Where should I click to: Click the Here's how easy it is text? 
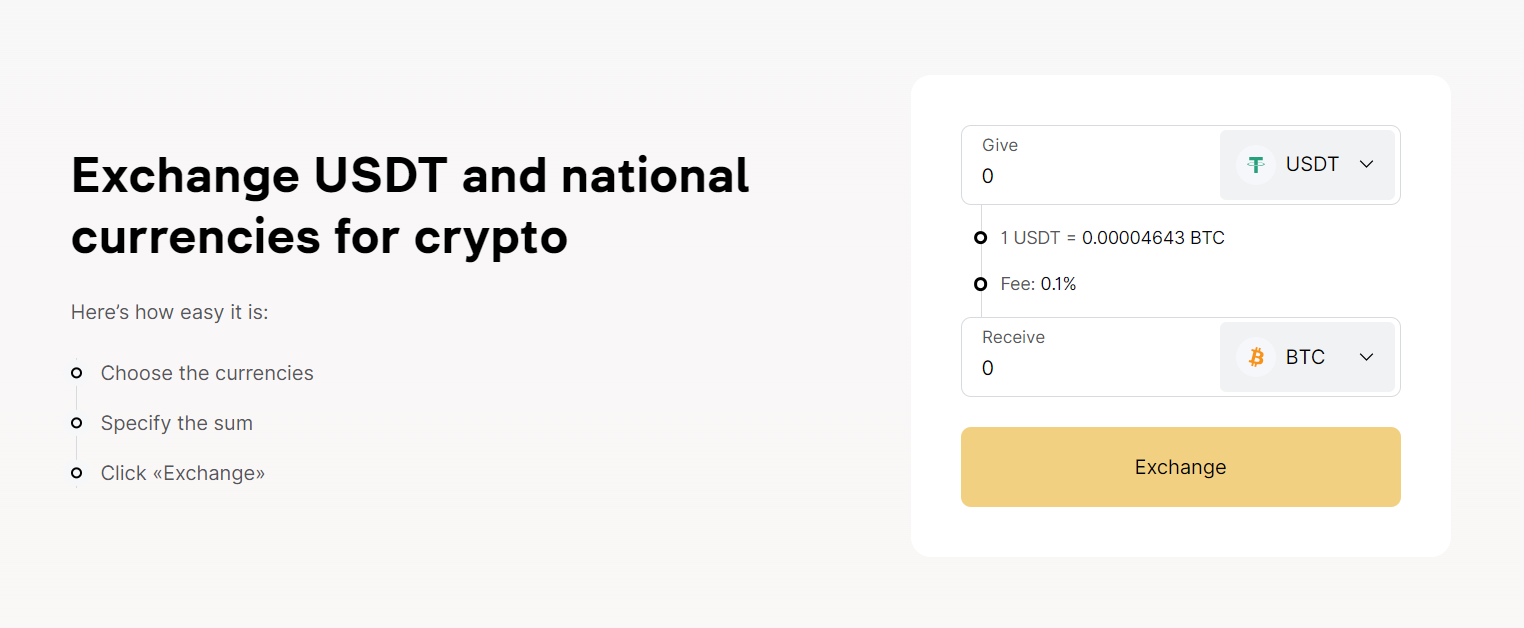click(x=170, y=313)
